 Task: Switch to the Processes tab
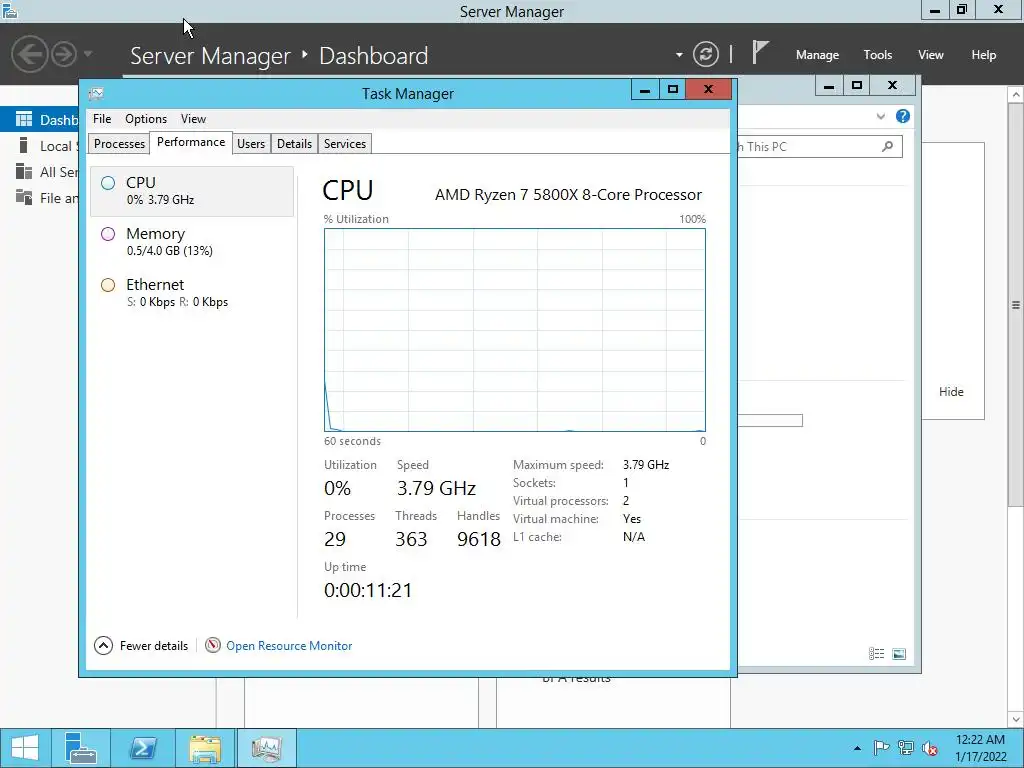119,144
